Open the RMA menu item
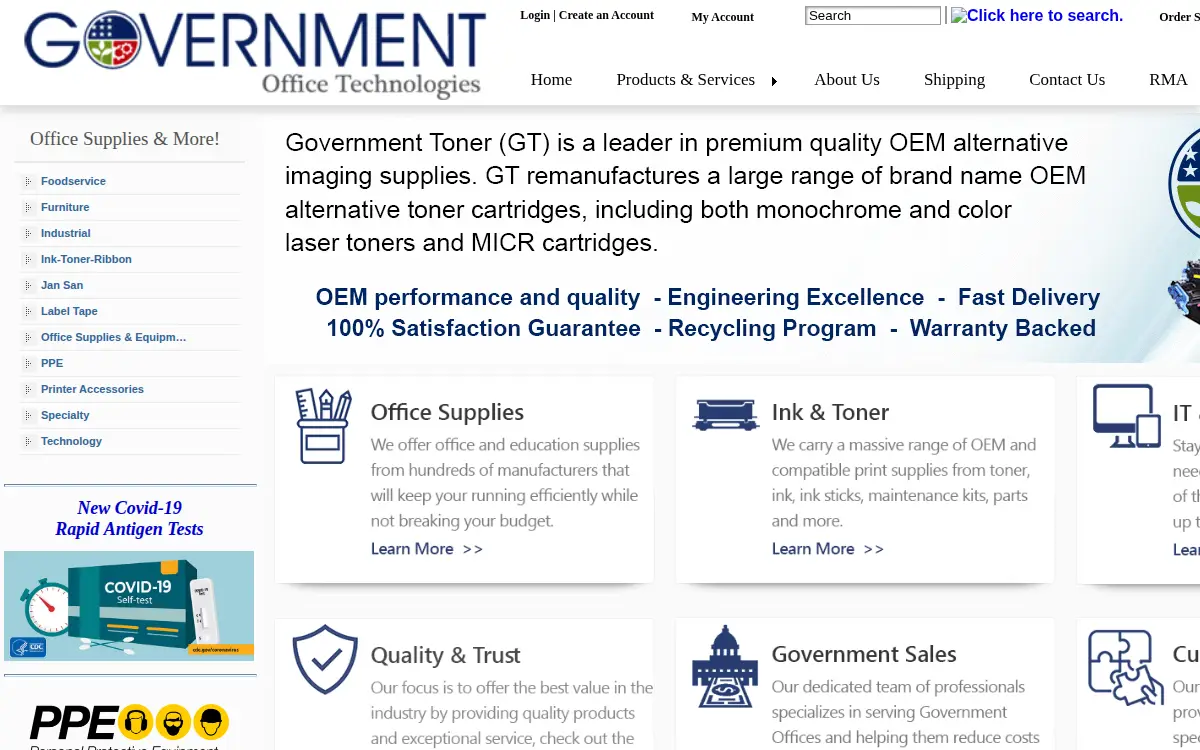 (x=1168, y=80)
